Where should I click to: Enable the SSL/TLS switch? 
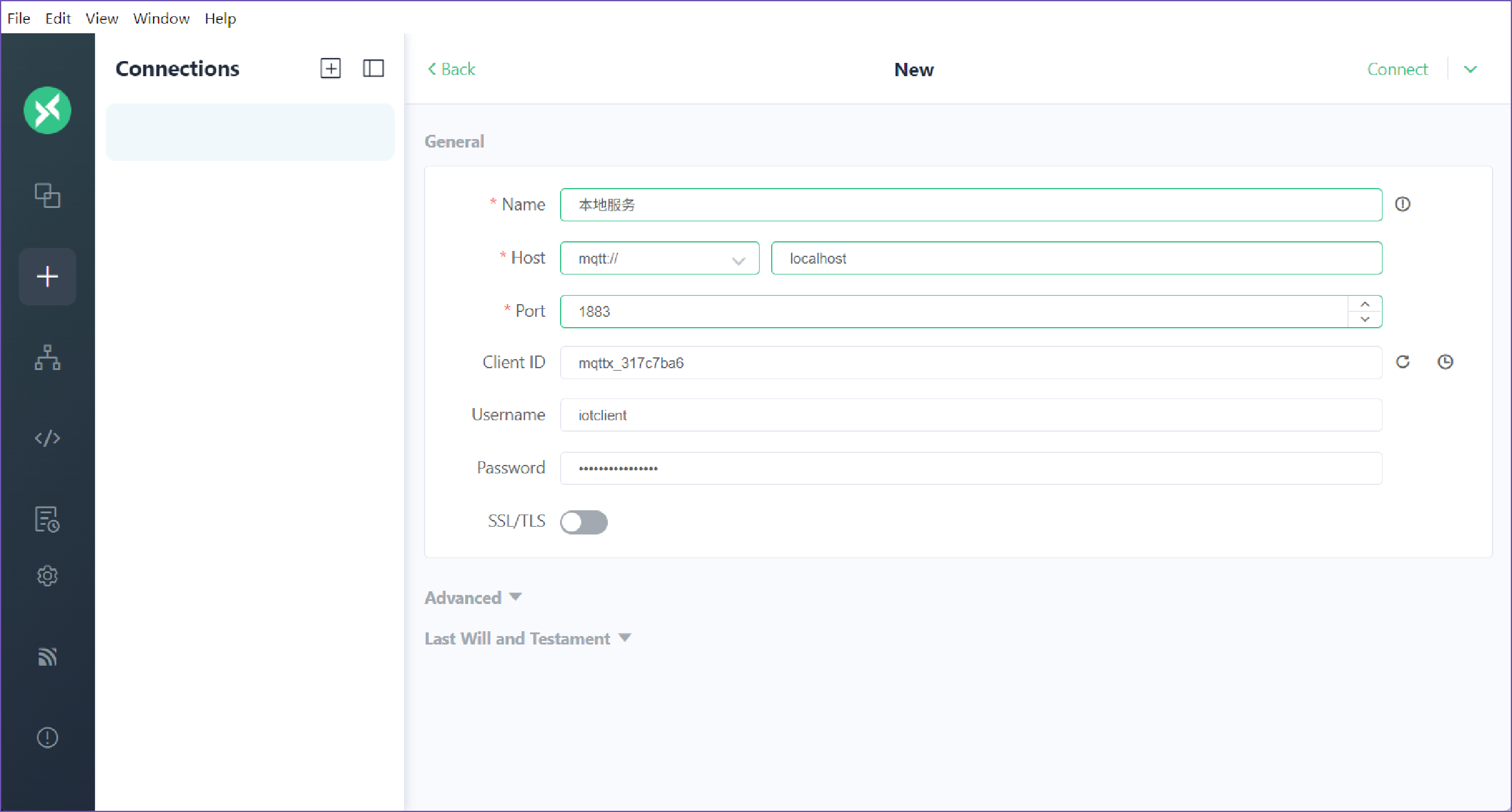583,522
